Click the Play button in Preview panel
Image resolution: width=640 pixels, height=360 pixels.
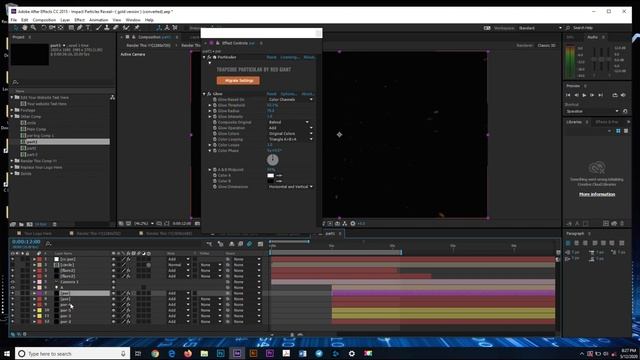point(584,95)
